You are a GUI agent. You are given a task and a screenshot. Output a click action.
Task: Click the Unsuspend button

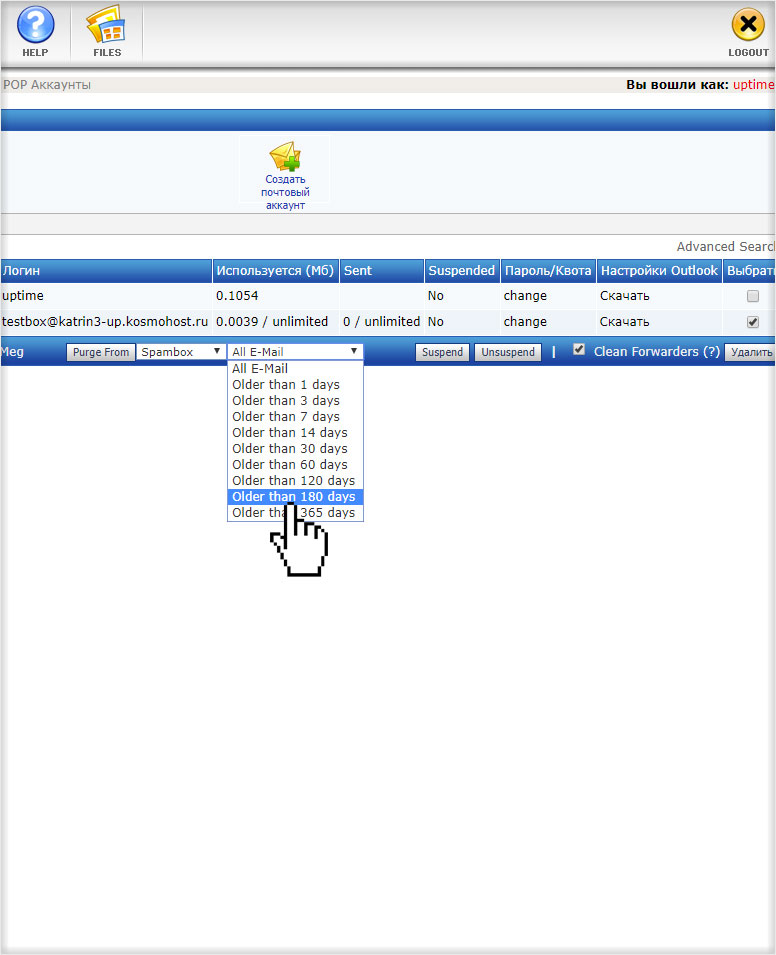(508, 352)
